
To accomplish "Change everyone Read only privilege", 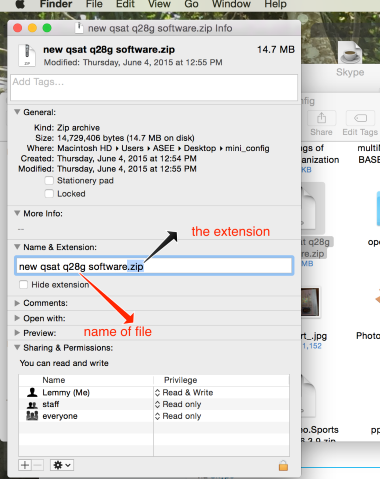I will 178,416.
